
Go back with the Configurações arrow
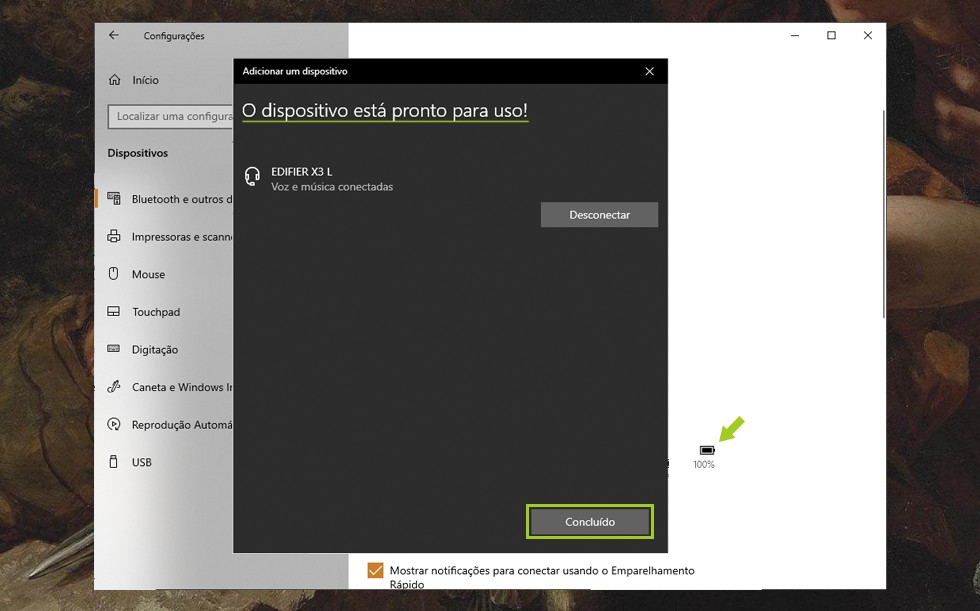point(114,36)
